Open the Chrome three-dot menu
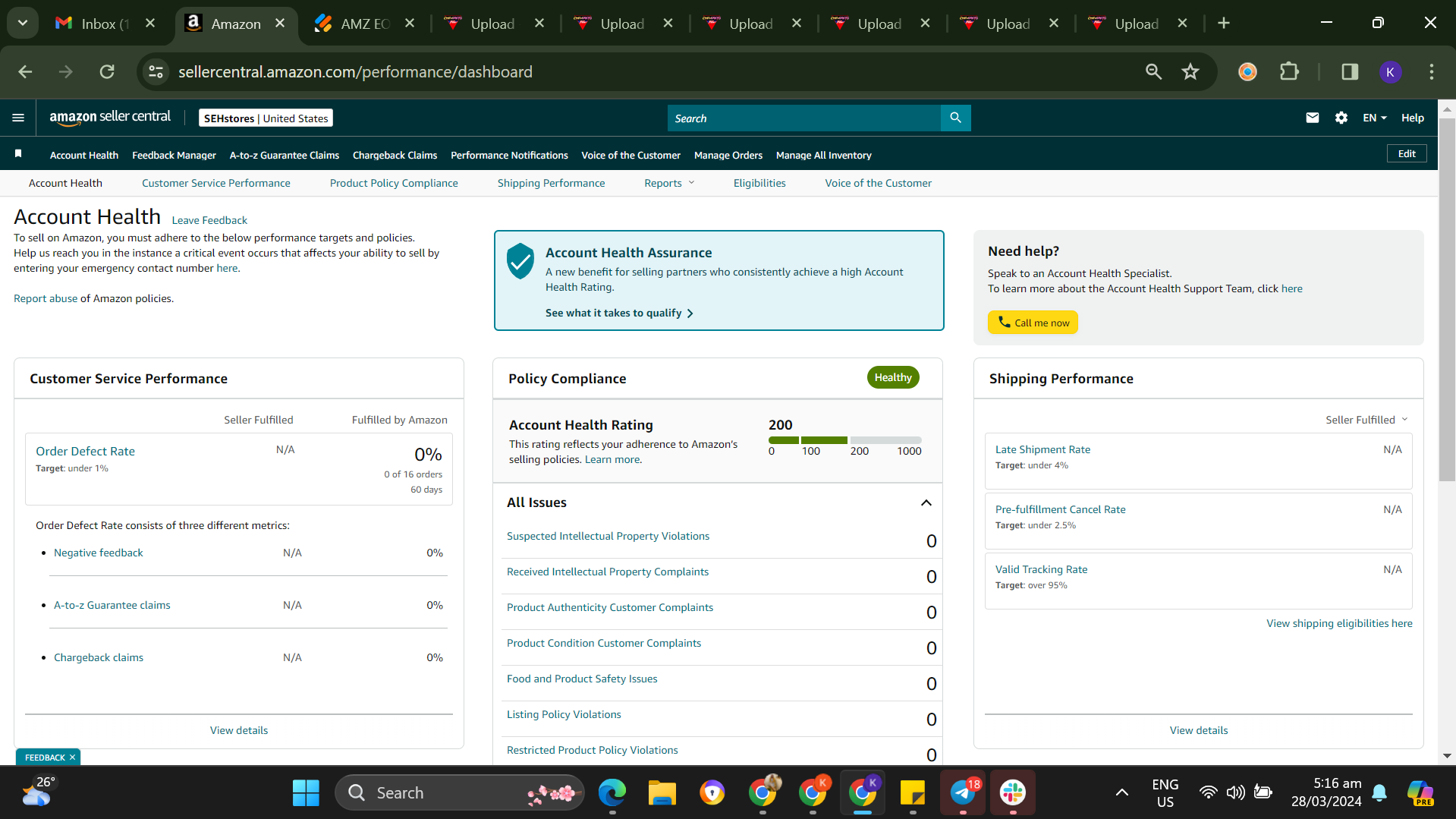Viewport: 1456px width, 819px height. (1431, 72)
